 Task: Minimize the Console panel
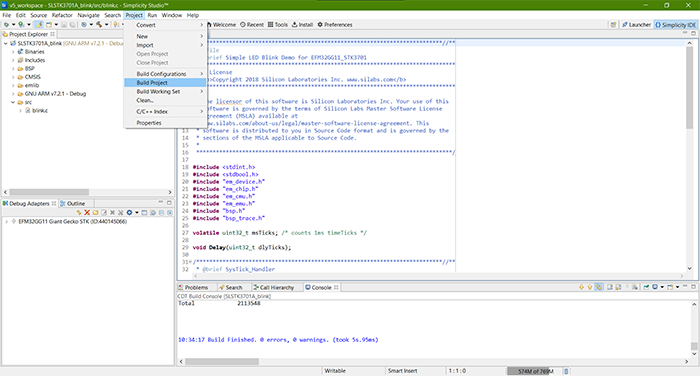tap(685, 286)
